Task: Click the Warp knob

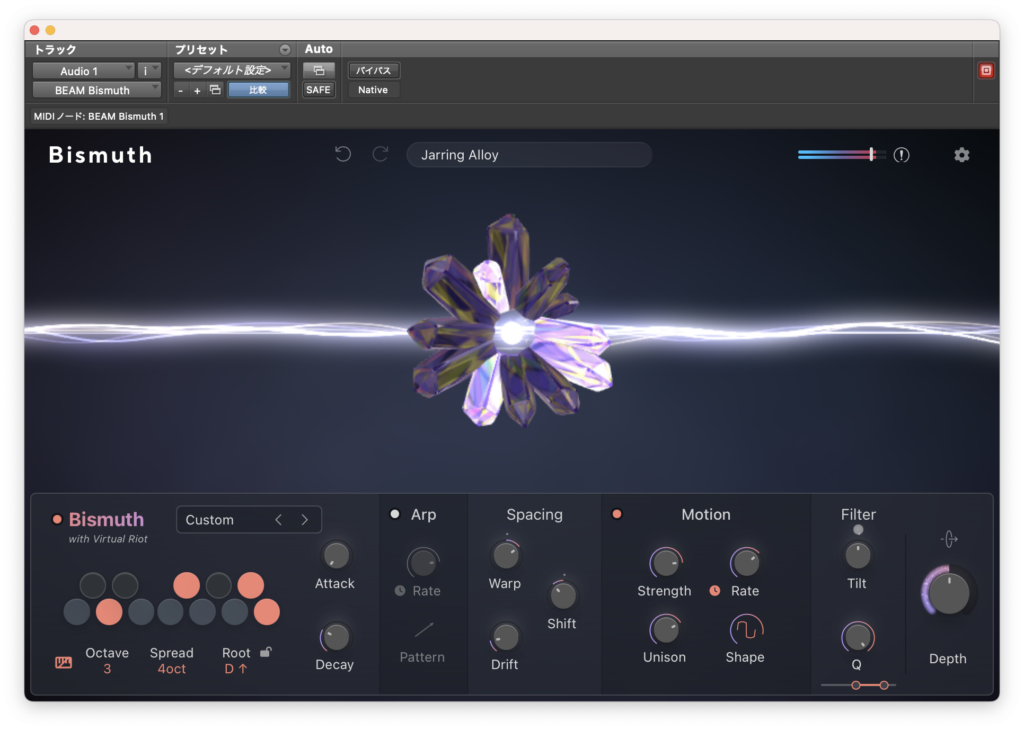Action: coord(505,556)
